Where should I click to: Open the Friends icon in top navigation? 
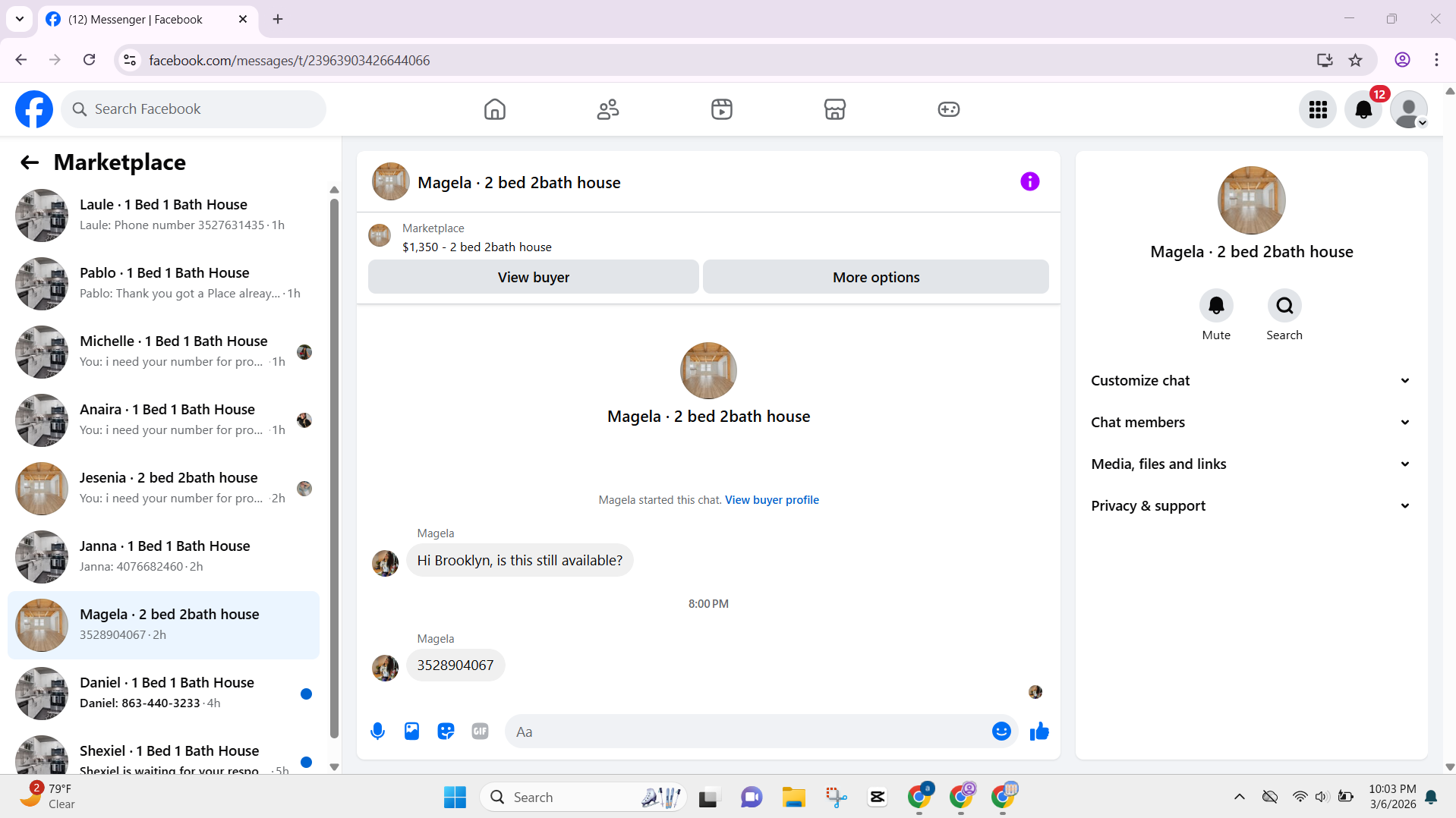[x=608, y=109]
